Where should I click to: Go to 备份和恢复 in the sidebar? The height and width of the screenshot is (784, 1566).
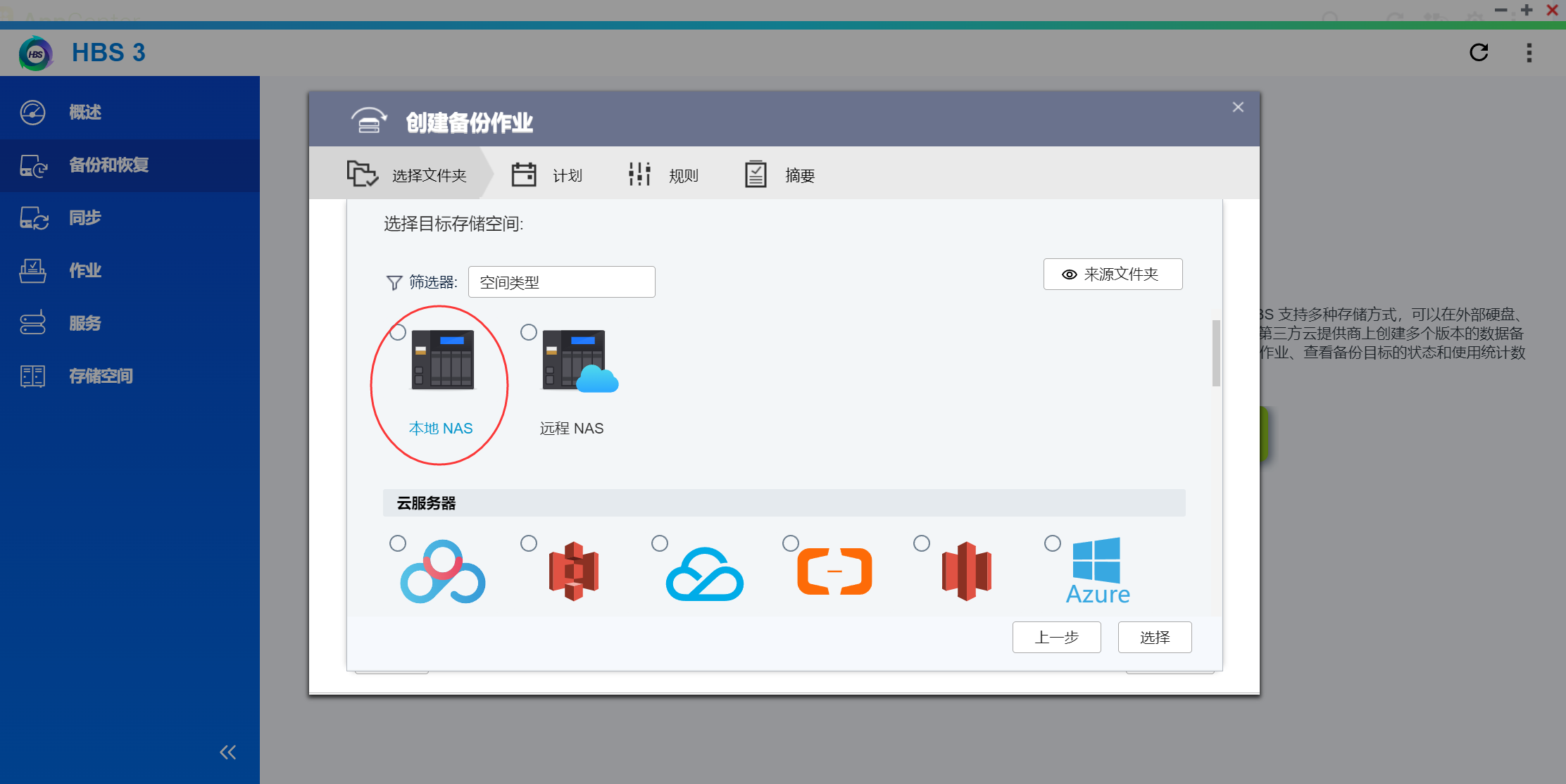[x=130, y=165]
